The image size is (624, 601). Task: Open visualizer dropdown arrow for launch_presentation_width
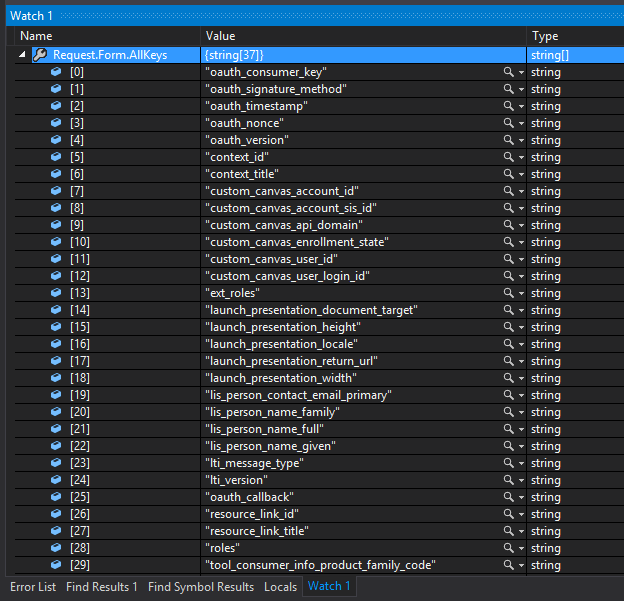click(x=521, y=379)
